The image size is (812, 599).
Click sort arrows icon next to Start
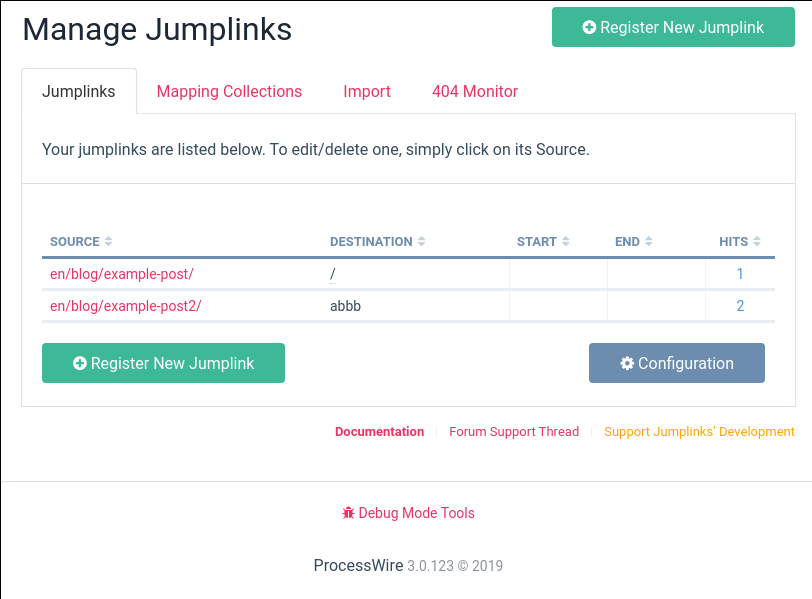tap(566, 242)
